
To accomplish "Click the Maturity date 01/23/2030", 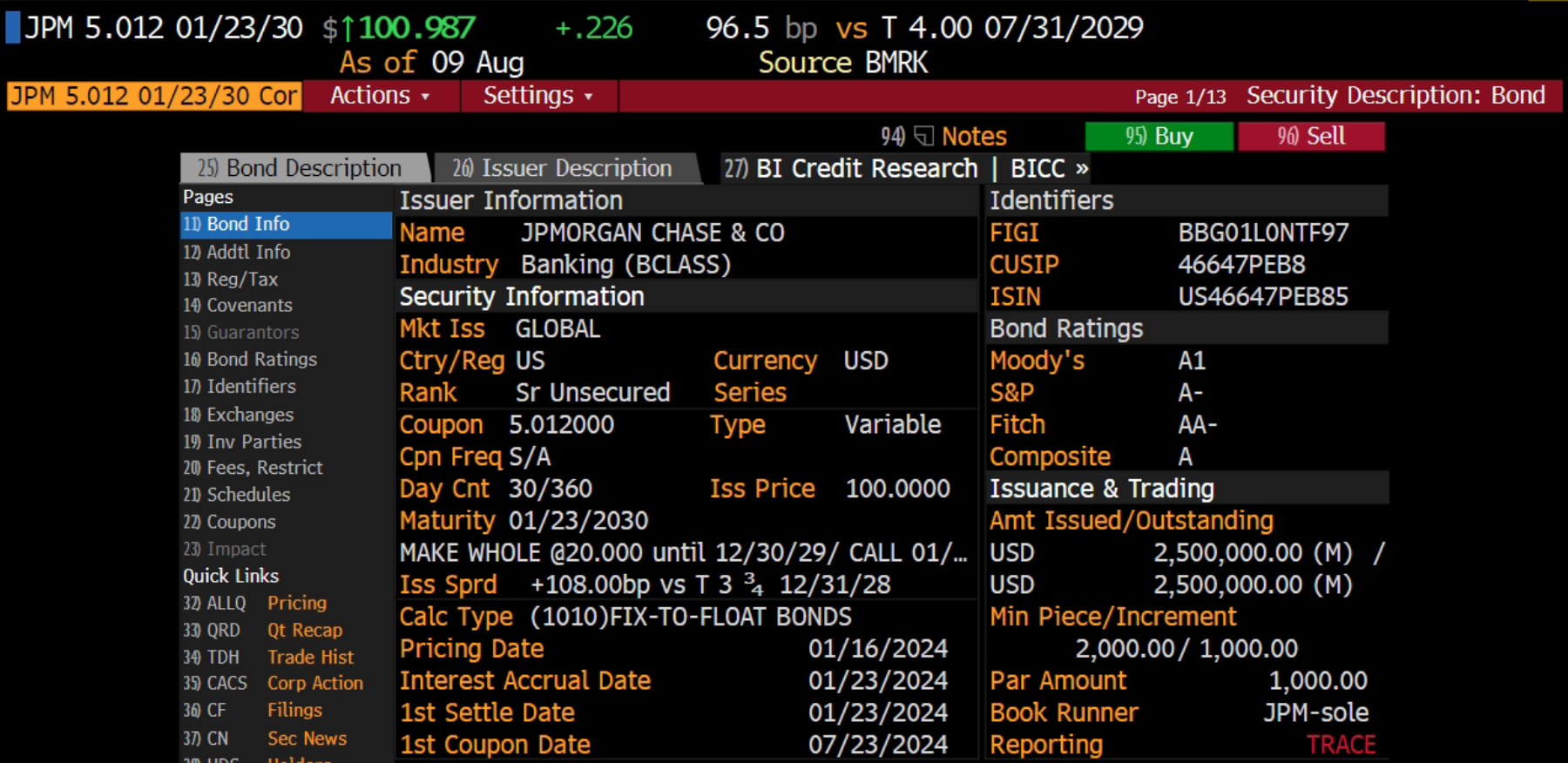I will coord(578,521).
